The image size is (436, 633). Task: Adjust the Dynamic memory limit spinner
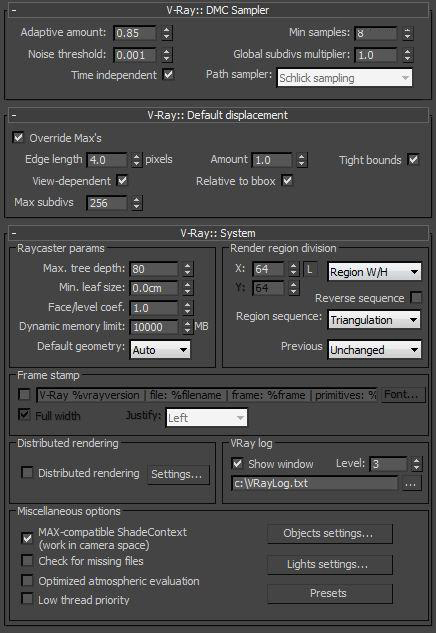coord(187,327)
